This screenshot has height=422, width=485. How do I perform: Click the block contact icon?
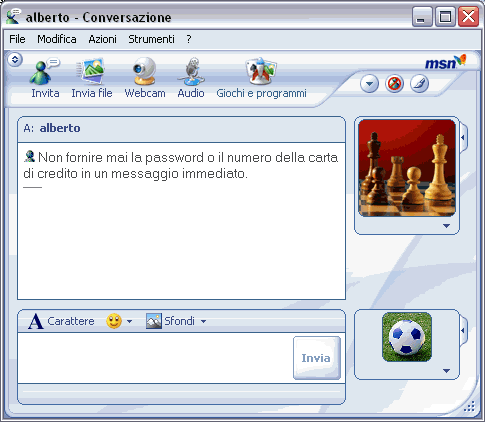coord(394,83)
